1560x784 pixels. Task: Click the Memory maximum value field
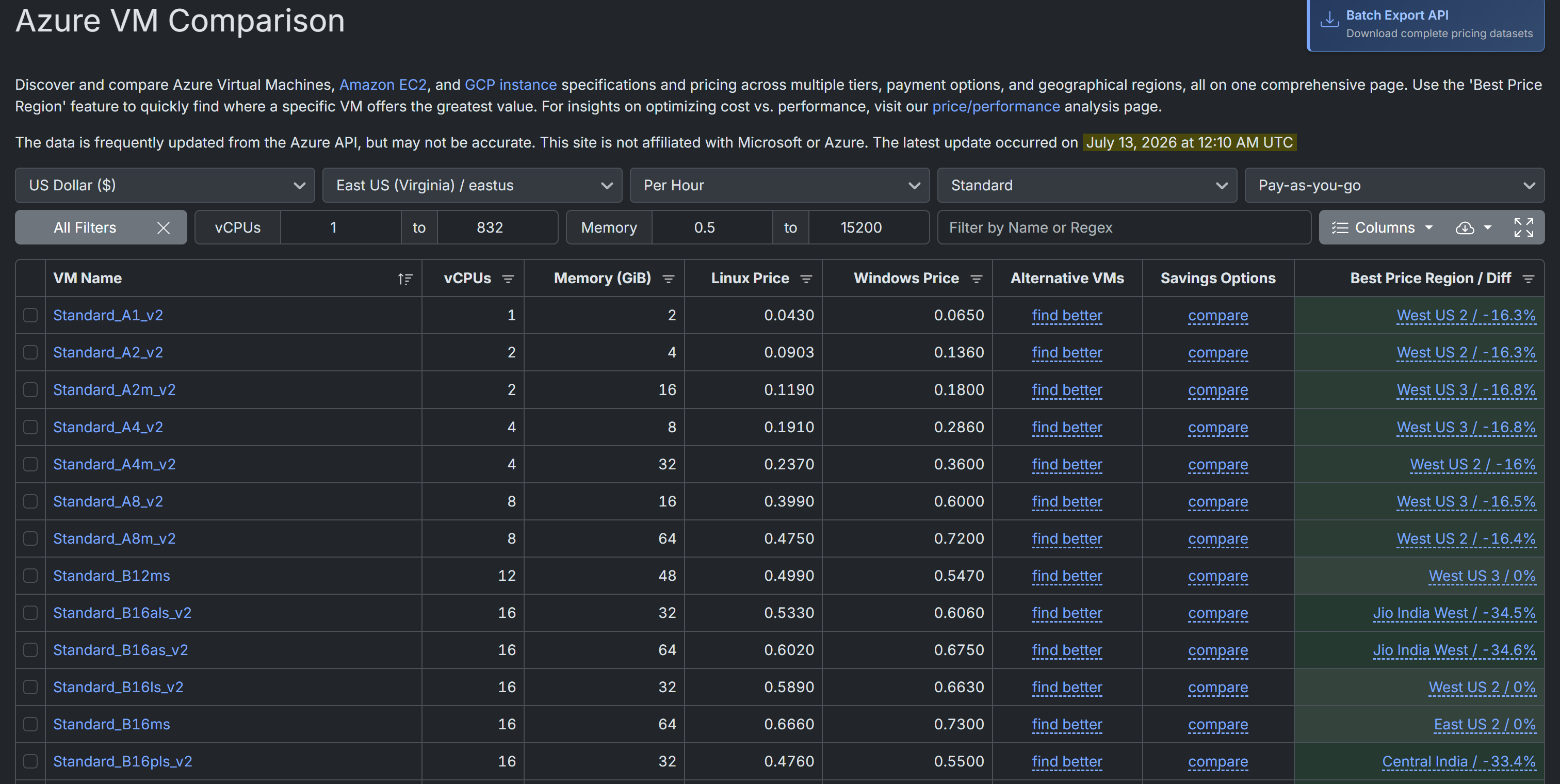(868, 227)
